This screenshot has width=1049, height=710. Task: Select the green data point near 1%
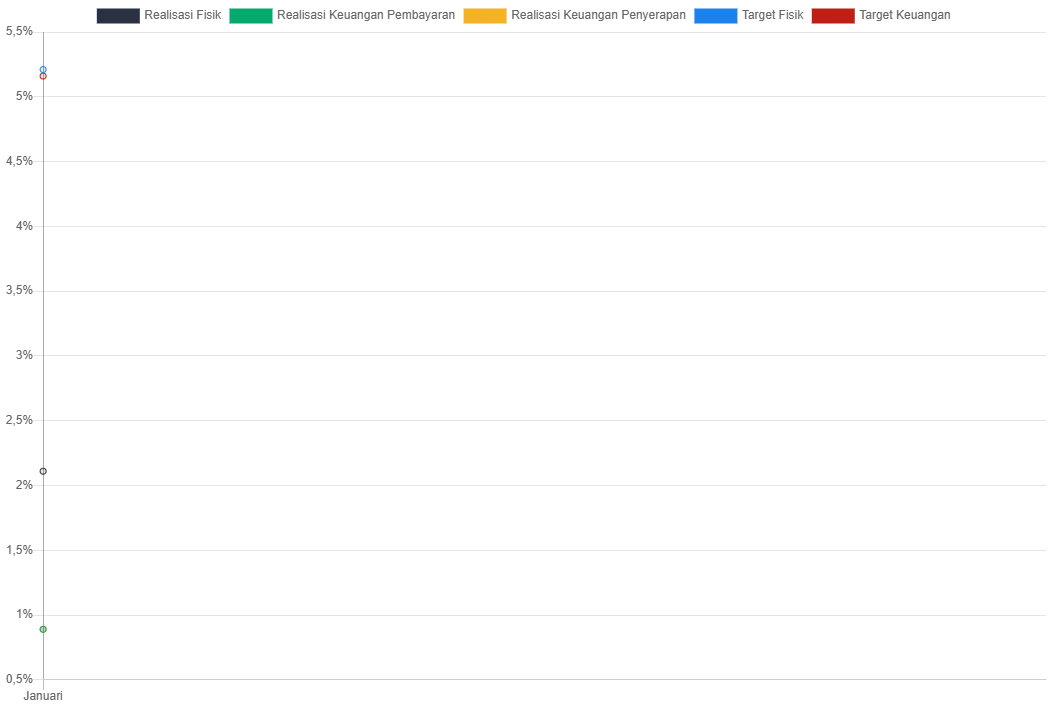click(43, 629)
